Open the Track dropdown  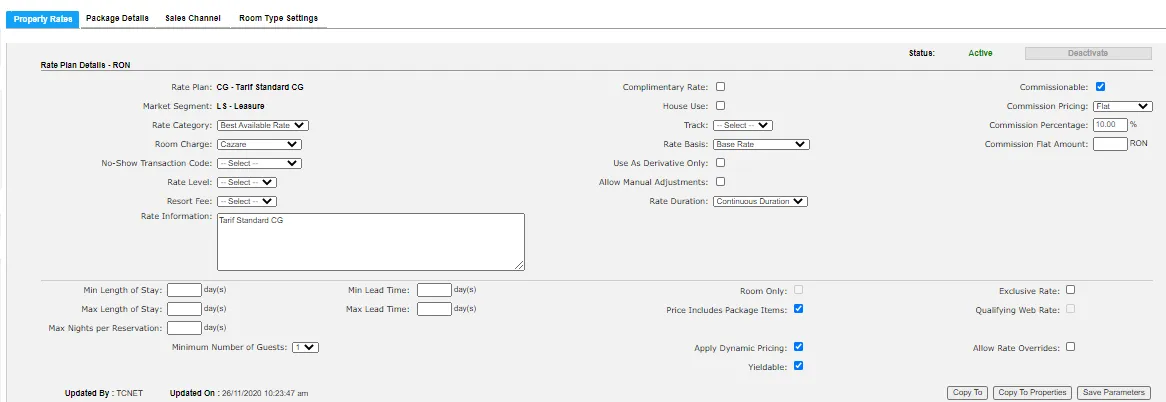[x=743, y=126]
